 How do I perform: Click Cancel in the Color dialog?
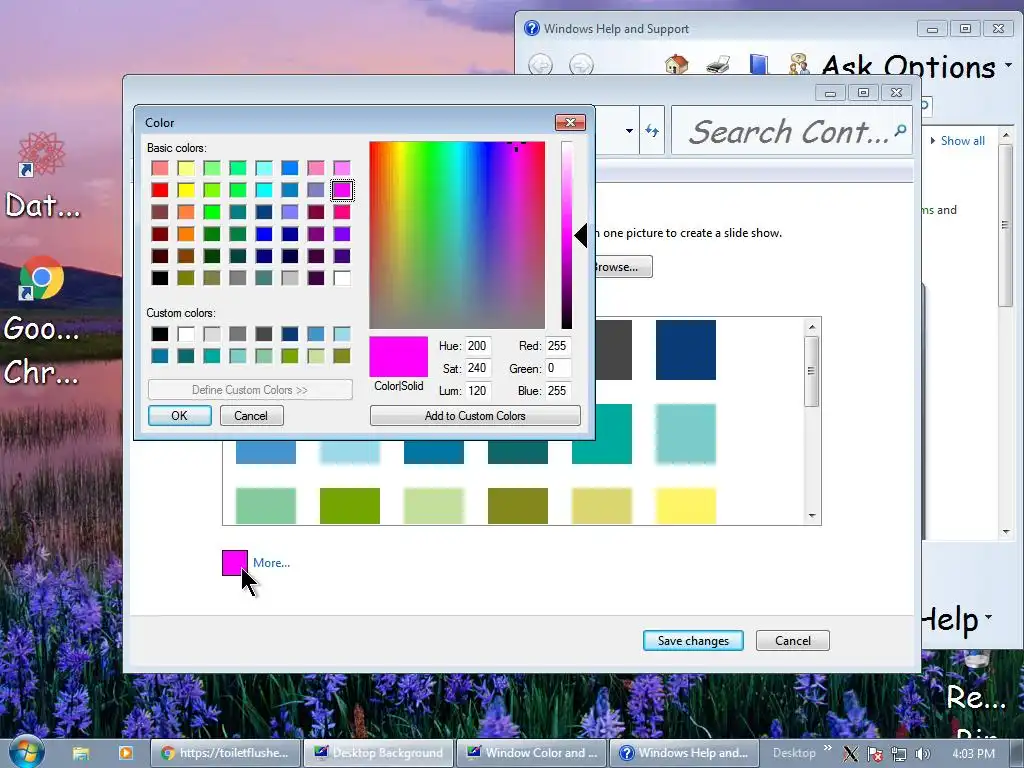coord(251,415)
